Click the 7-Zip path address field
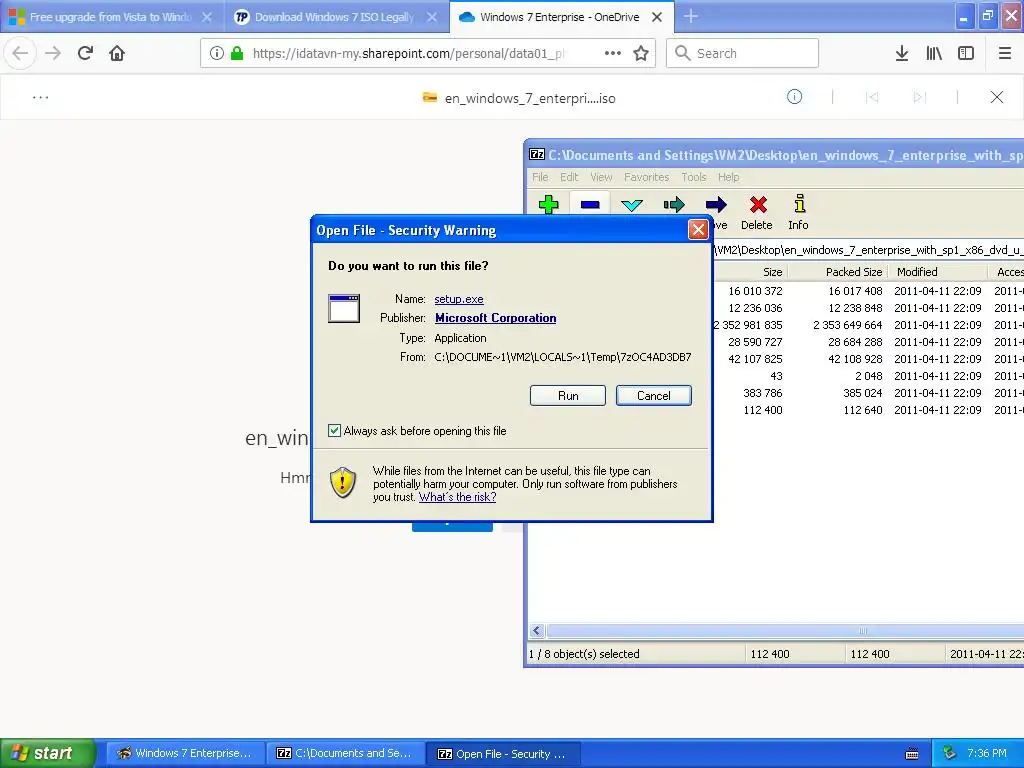 tap(869, 249)
